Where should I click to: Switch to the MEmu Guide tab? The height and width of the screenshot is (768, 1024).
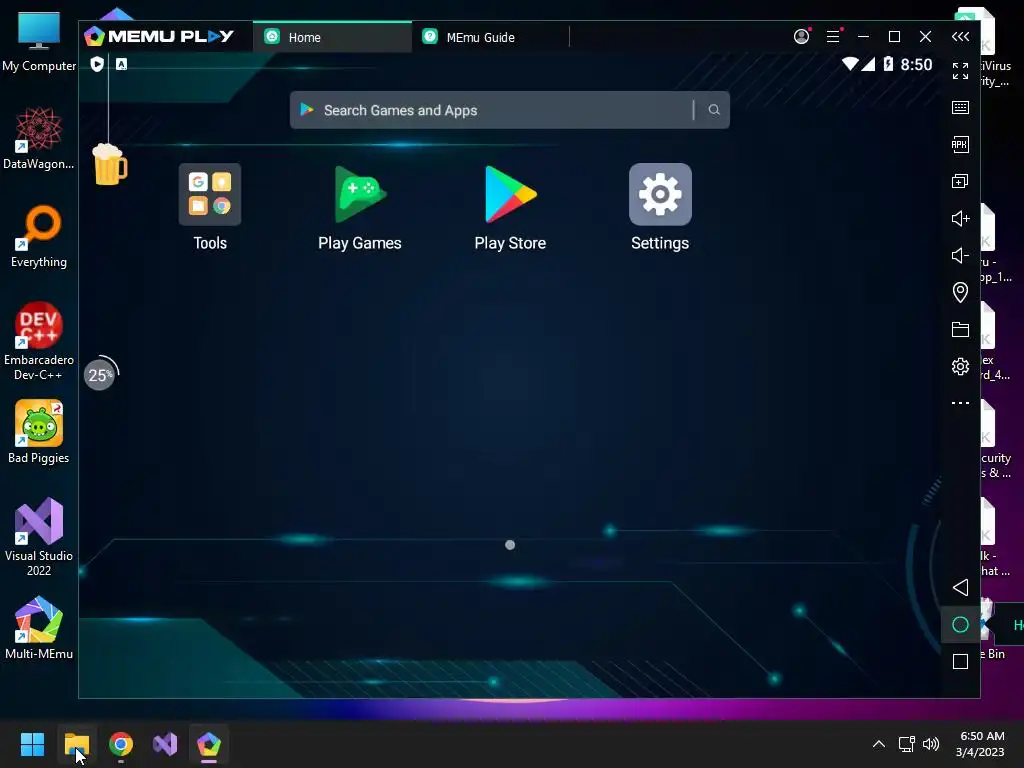click(x=490, y=37)
